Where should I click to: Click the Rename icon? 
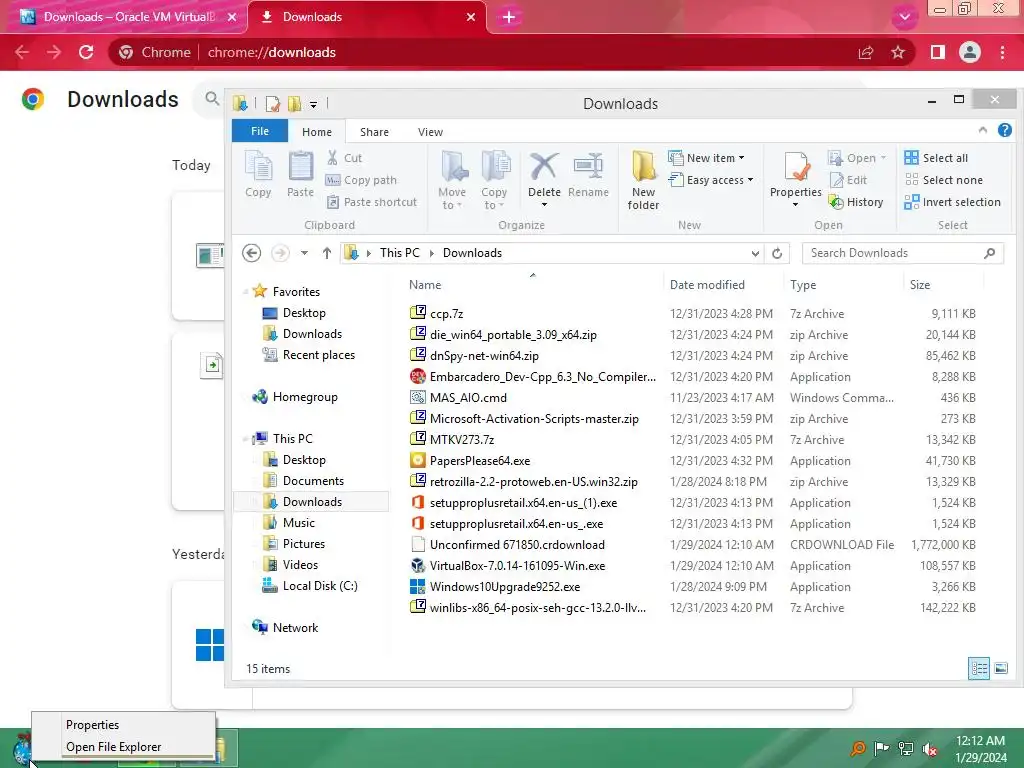pyautogui.click(x=588, y=166)
